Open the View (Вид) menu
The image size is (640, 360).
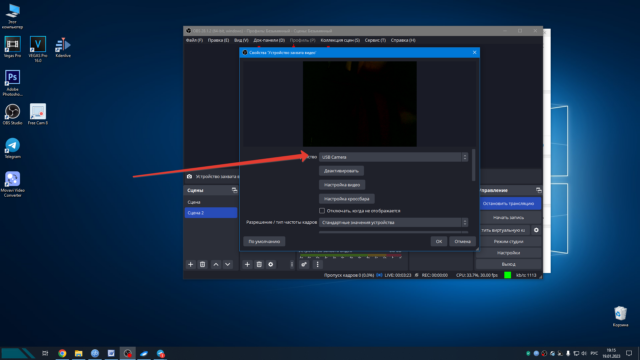[x=241, y=40]
